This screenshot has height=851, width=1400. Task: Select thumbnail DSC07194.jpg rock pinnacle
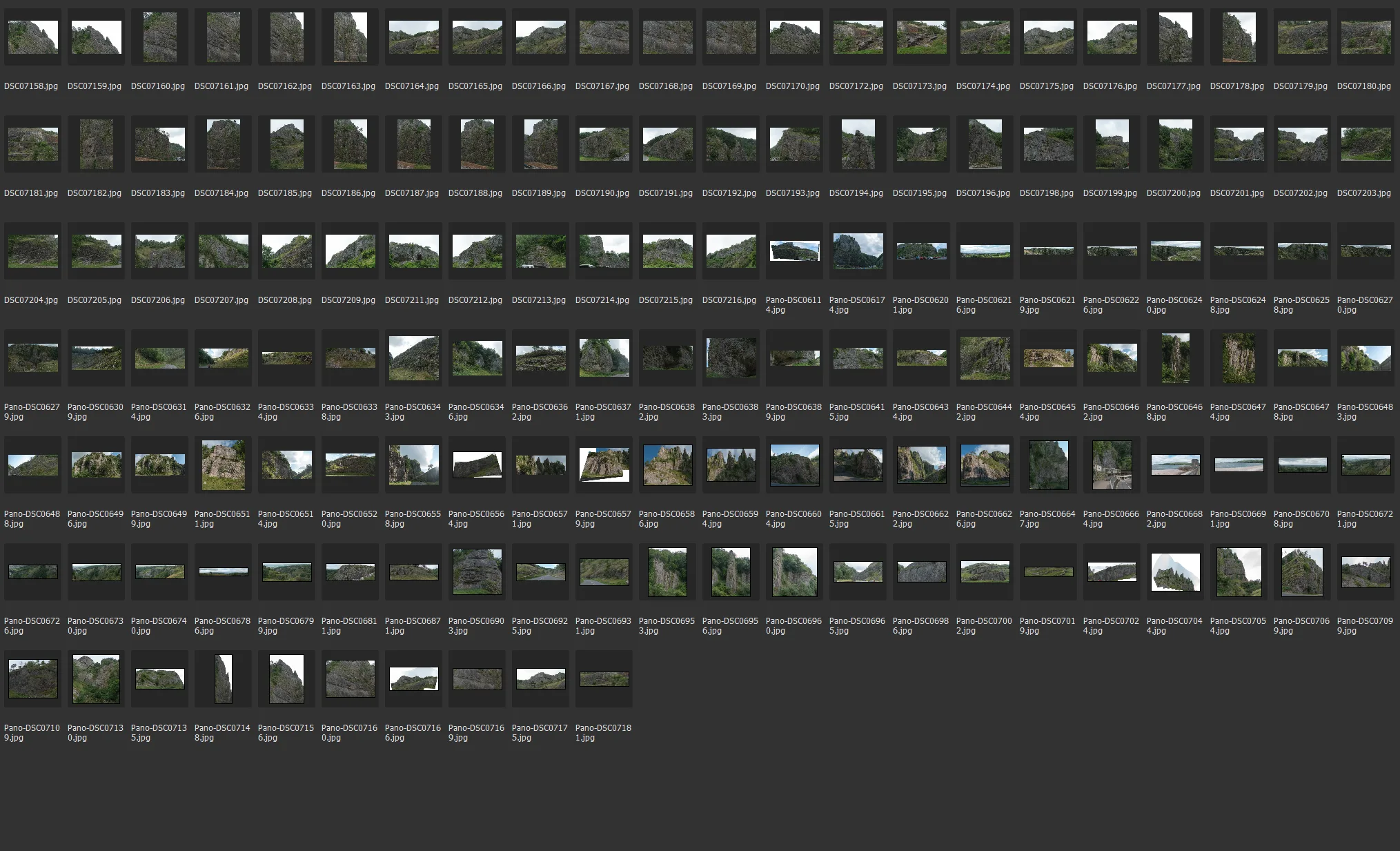point(858,144)
